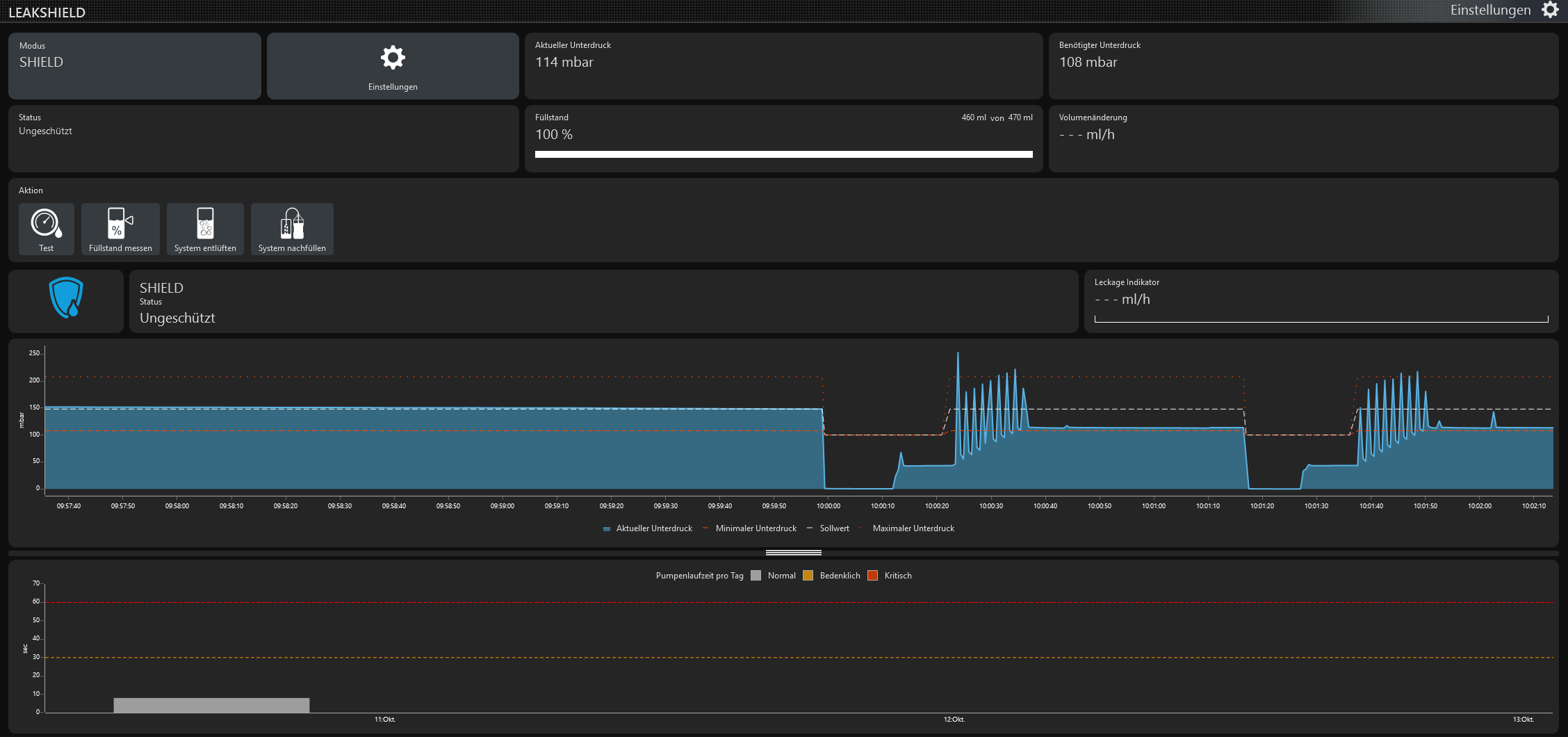Open Einstellungen gear tile
The height and width of the screenshot is (737, 1568).
coord(393,66)
